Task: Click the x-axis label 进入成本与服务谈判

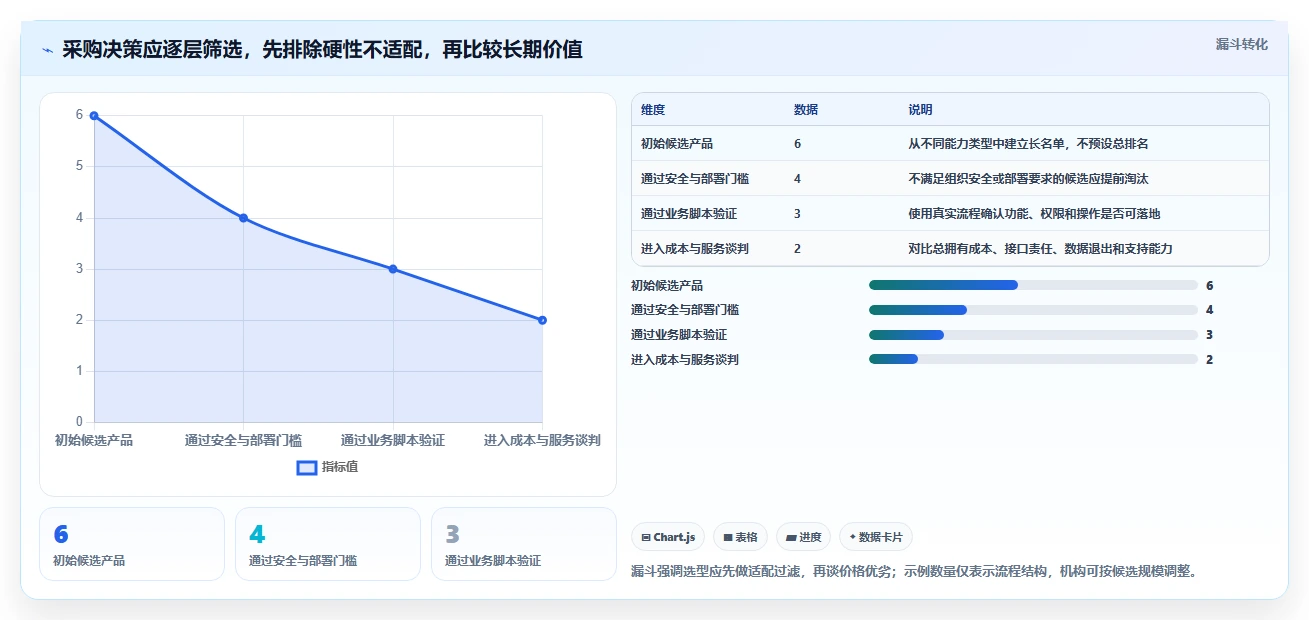Action: (542, 440)
